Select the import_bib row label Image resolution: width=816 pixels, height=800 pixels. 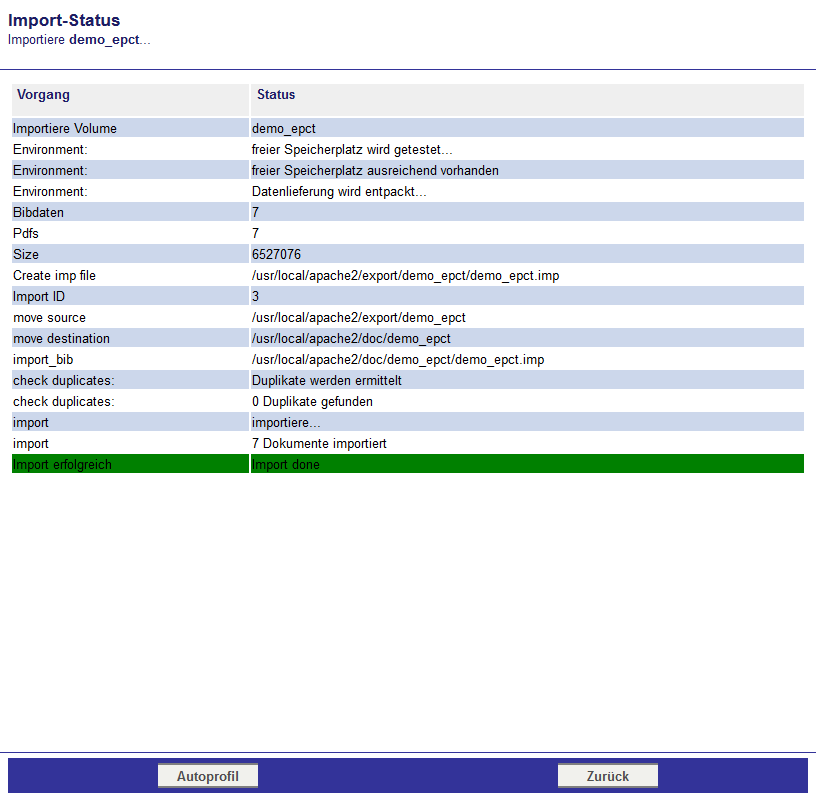coord(43,360)
